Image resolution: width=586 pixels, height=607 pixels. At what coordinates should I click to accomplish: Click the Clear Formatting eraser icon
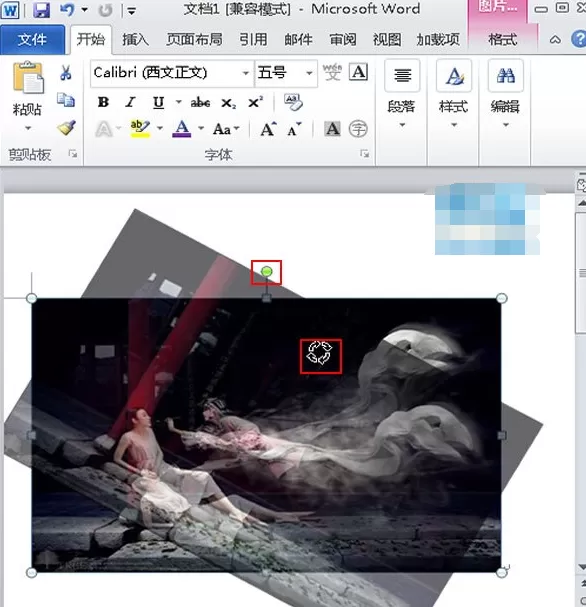pos(293,102)
